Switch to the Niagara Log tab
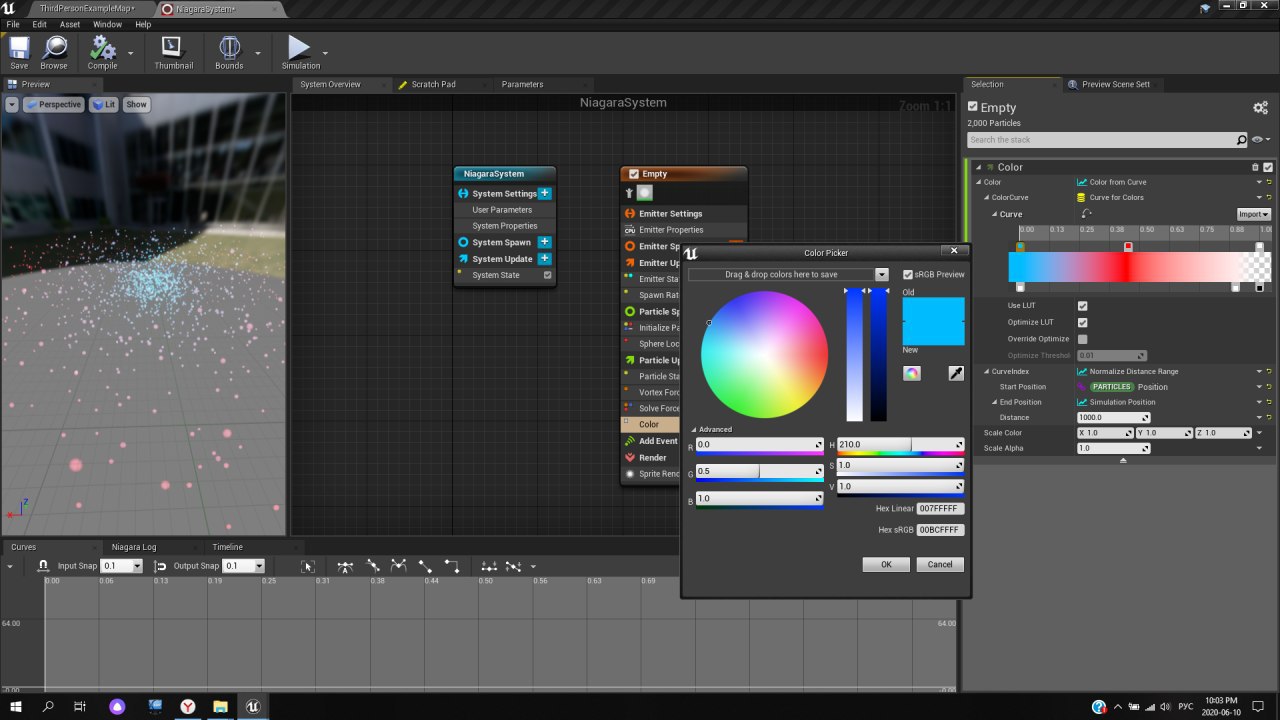1280x720 pixels. pos(134,547)
